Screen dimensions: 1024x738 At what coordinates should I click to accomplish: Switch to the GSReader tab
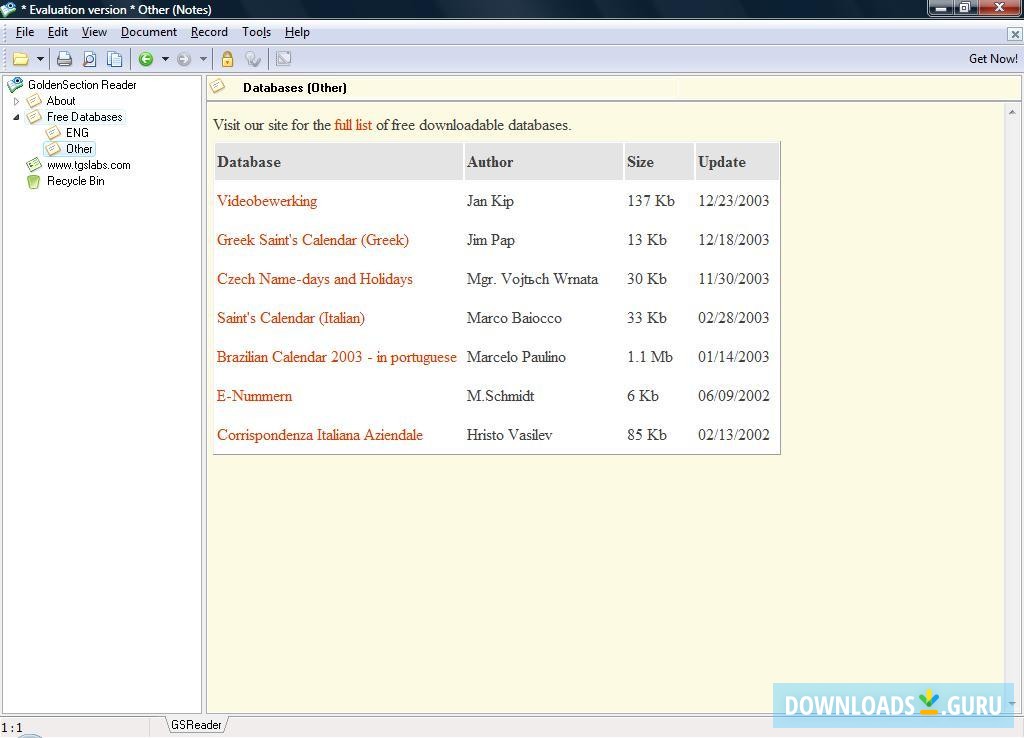tap(196, 724)
